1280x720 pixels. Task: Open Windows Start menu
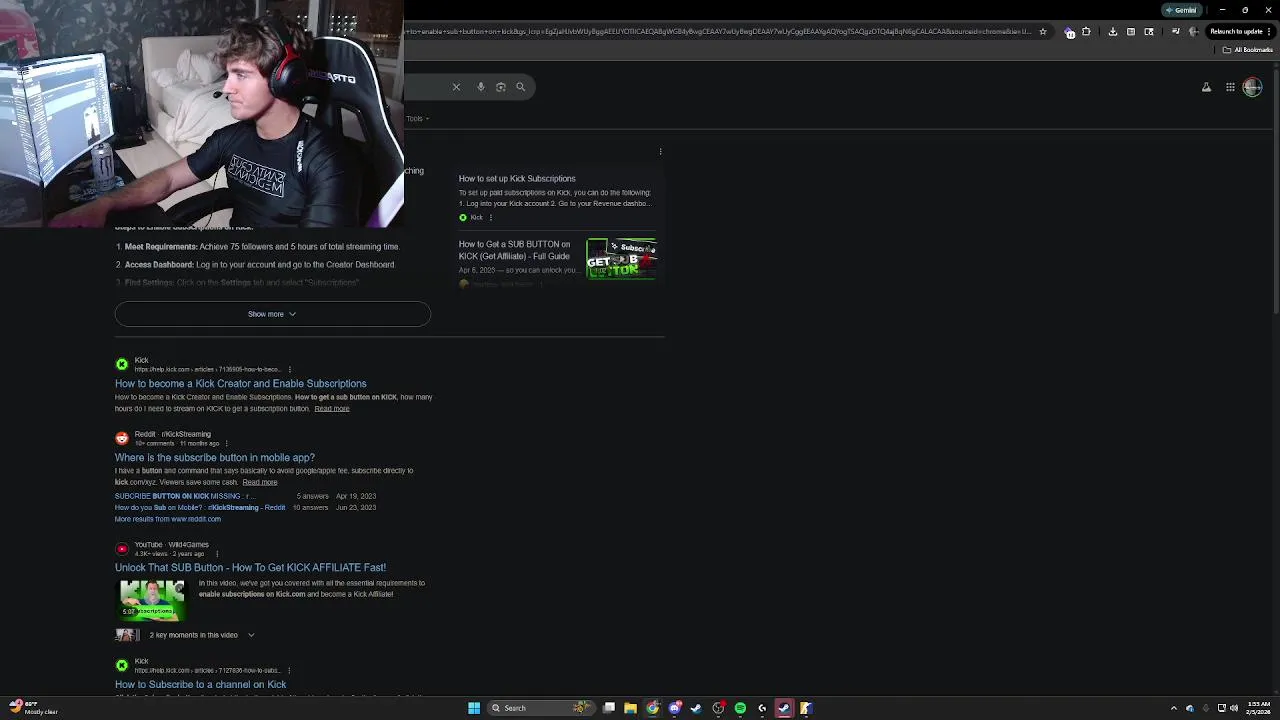pyautogui.click(x=474, y=708)
